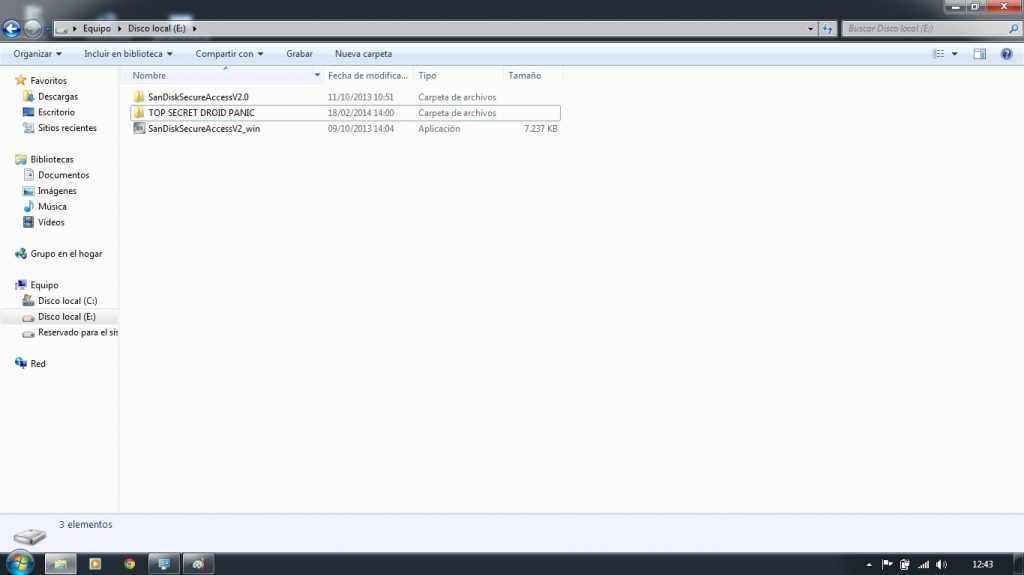The width and height of the screenshot is (1024, 575).
Task: Open the Compartir con dropdown
Action: coord(229,54)
